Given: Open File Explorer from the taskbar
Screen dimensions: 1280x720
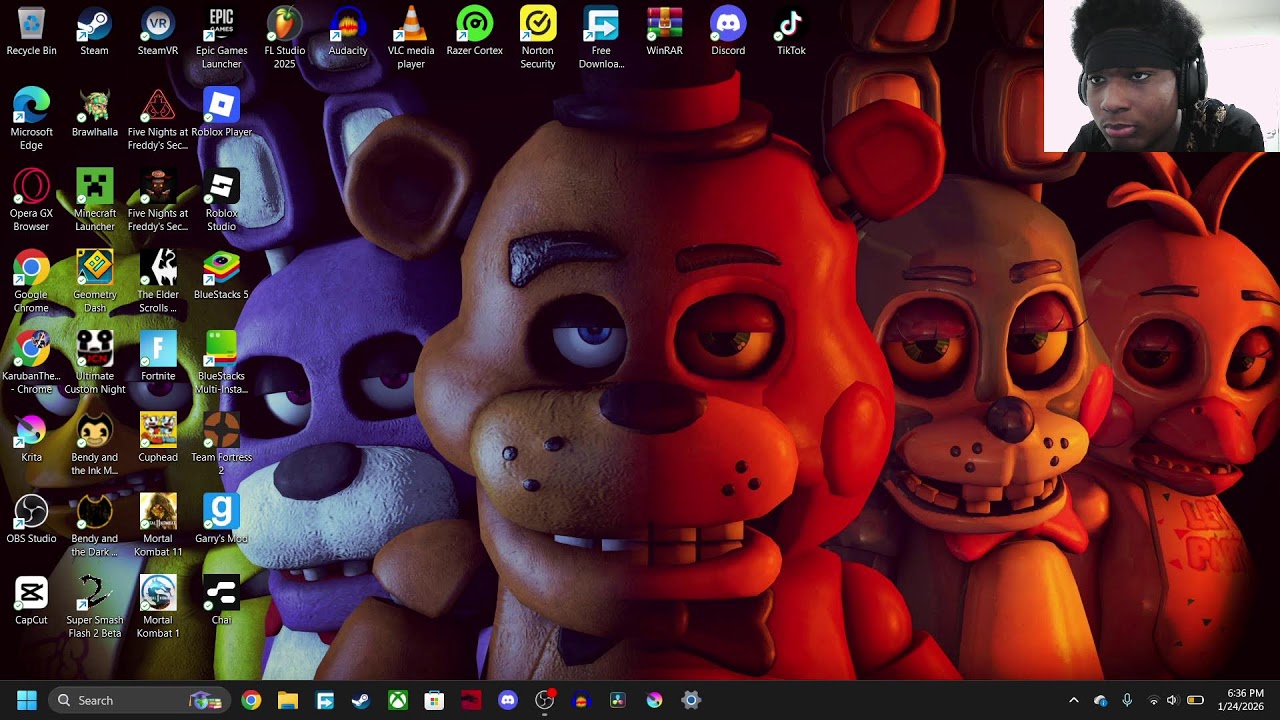Looking at the screenshot, I should coord(288,700).
